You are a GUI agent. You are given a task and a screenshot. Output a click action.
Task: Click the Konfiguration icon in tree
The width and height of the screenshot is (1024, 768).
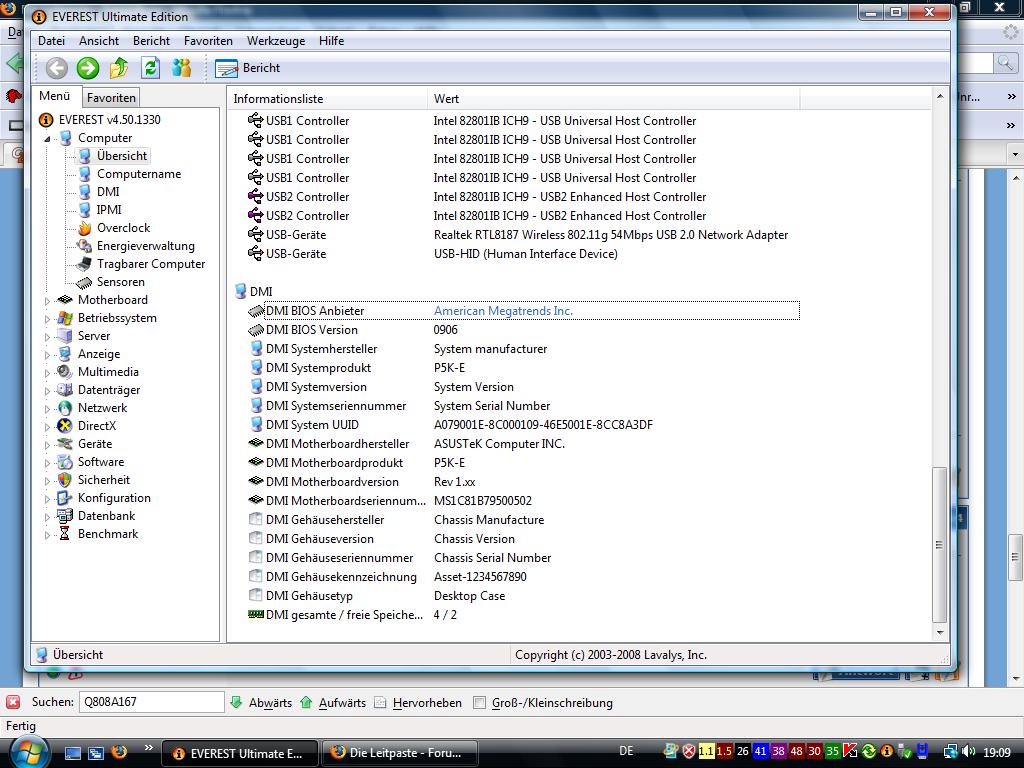coord(65,498)
